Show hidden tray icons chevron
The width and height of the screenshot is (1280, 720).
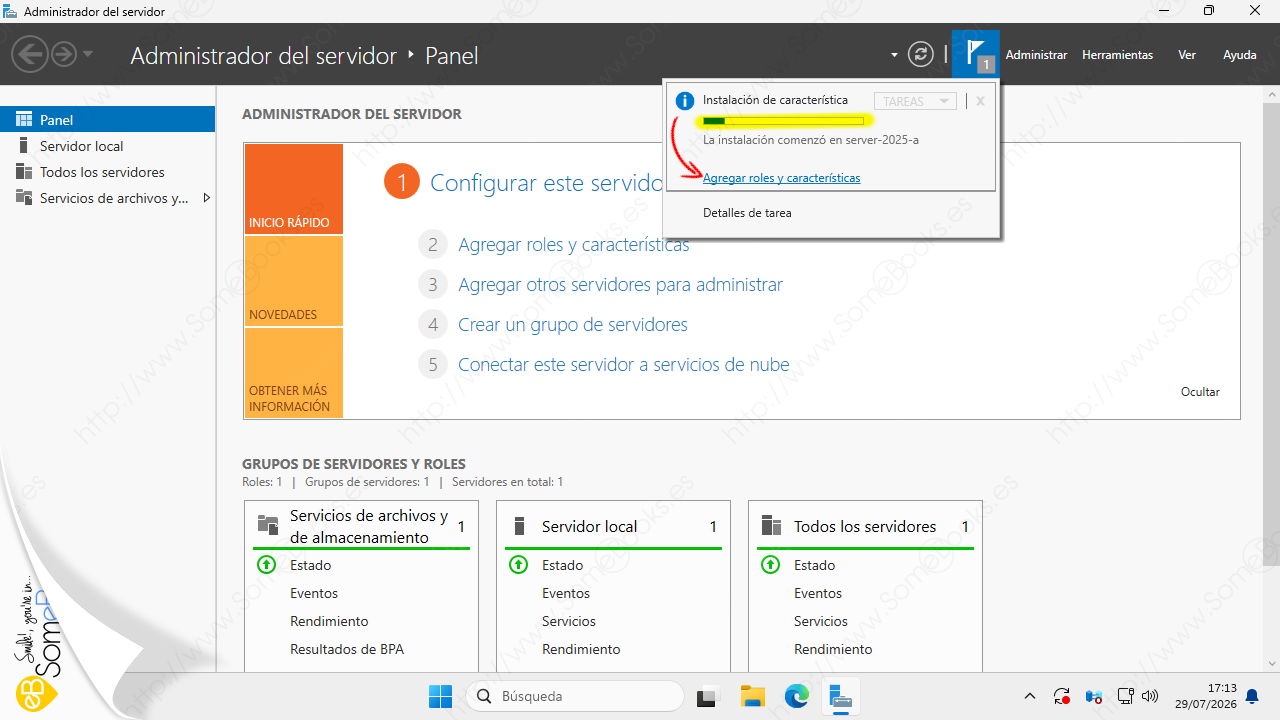[1030, 696]
